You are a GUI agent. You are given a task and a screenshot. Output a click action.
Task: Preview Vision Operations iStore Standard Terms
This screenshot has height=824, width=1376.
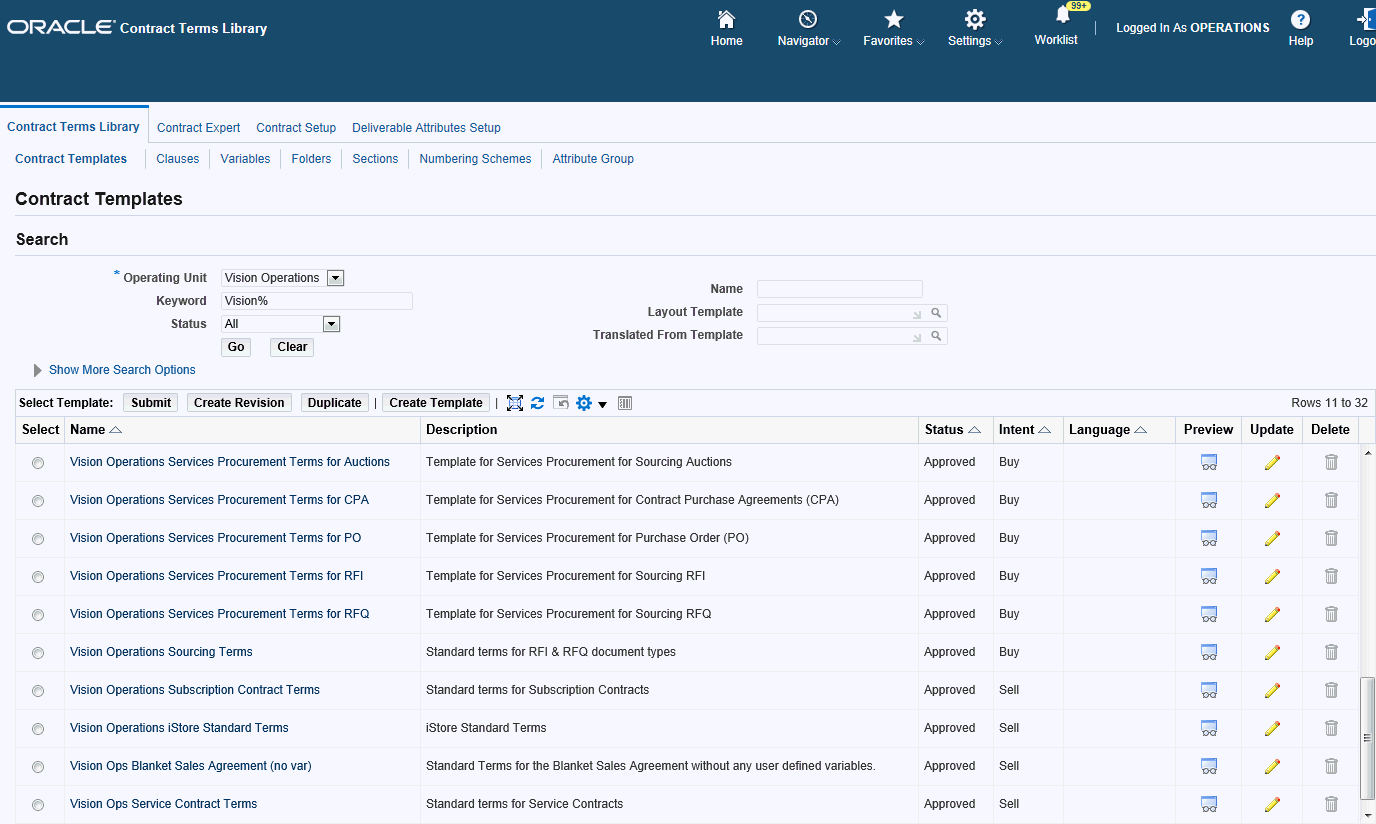[x=1209, y=728]
